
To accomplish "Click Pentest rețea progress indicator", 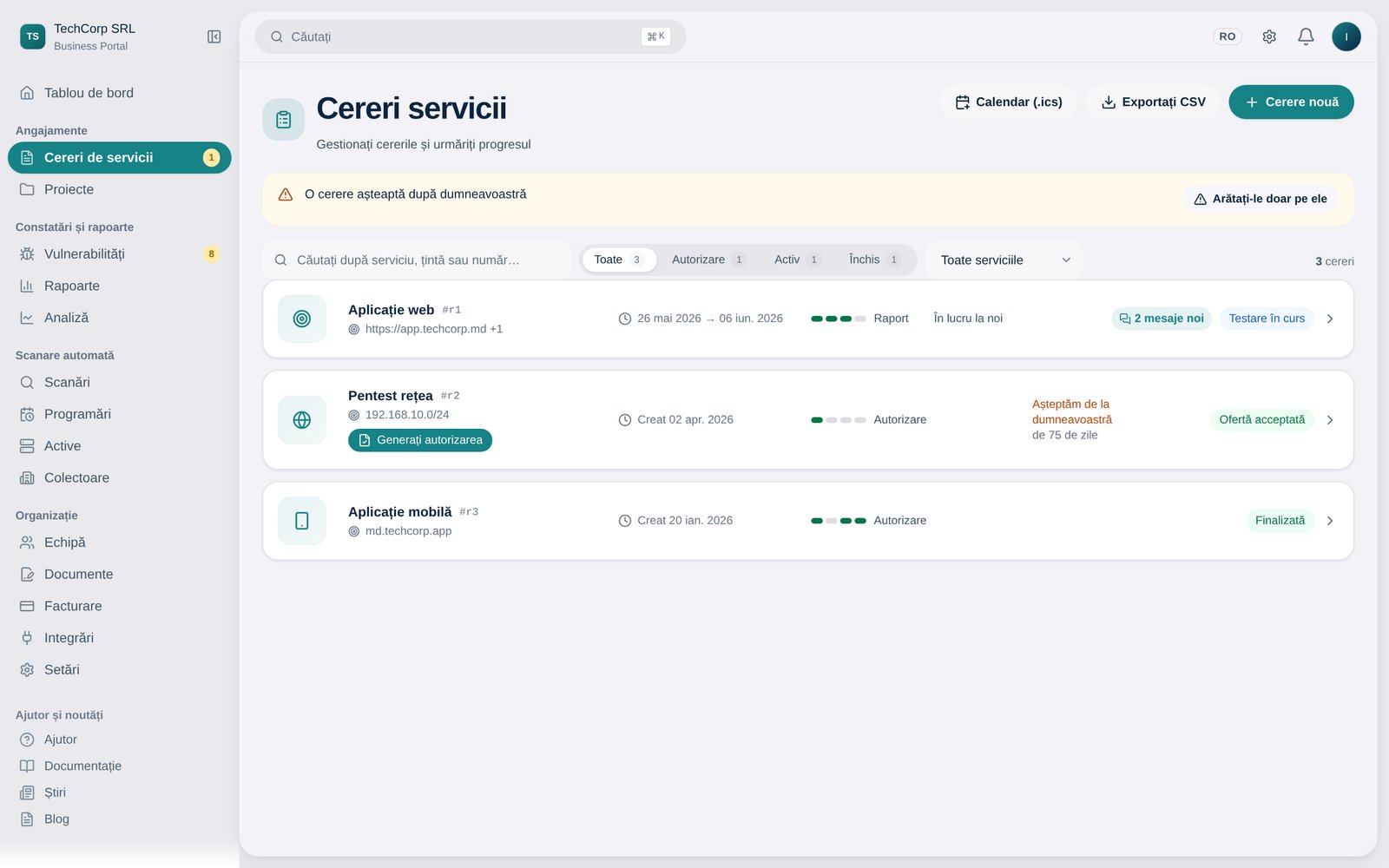I will tap(838, 420).
